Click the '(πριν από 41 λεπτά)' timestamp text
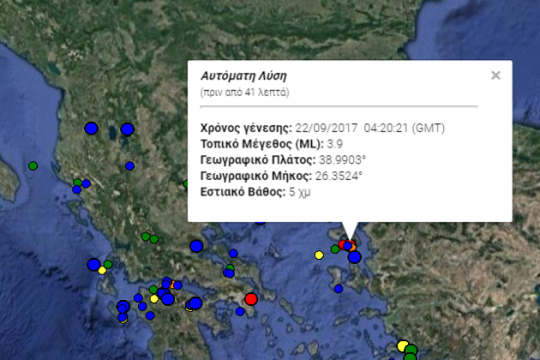The width and height of the screenshot is (540, 360). tap(245, 92)
